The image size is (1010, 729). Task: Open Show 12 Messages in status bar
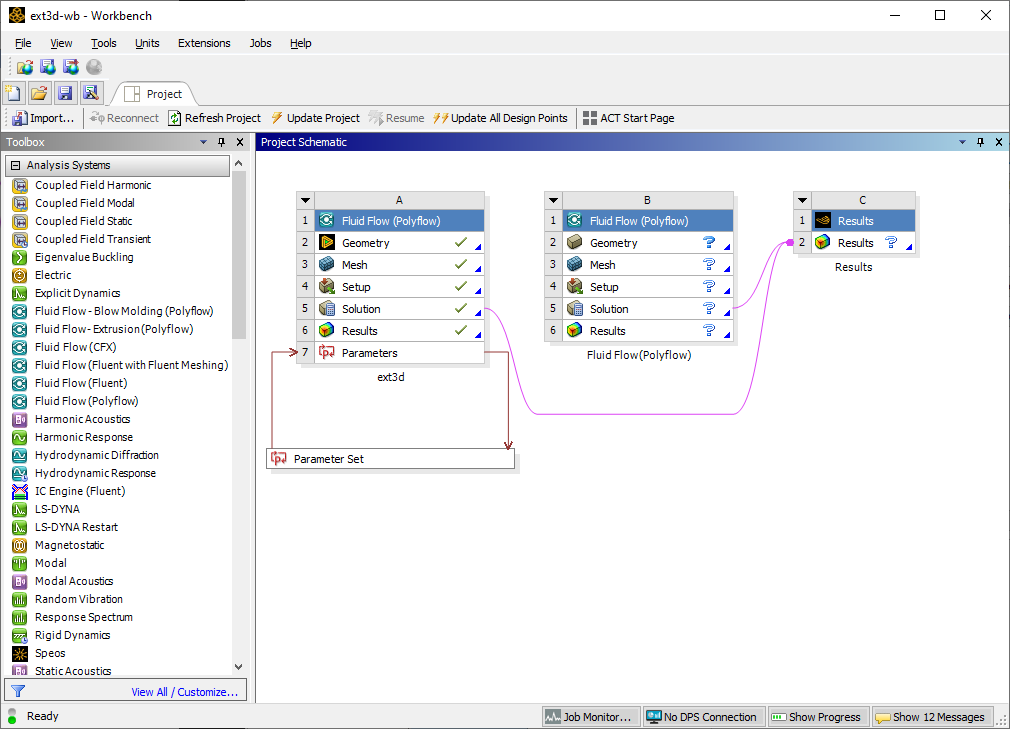click(931, 716)
